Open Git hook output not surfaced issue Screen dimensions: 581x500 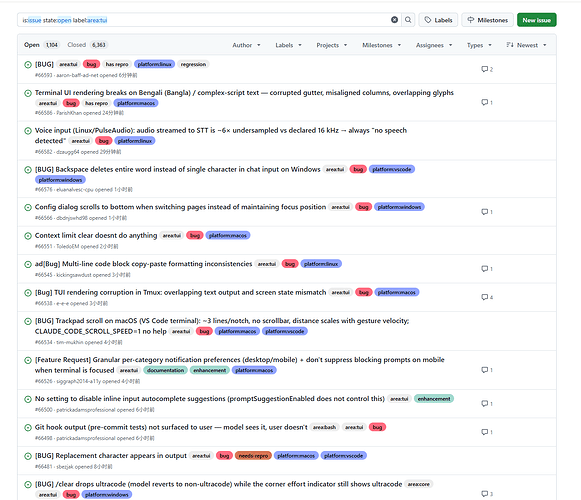[x=171, y=427]
